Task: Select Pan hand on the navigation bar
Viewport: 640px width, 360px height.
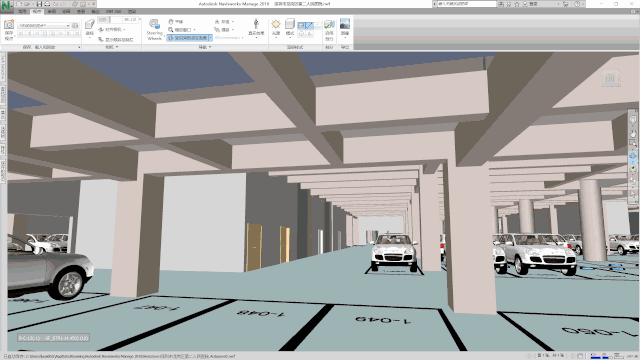Action: (633, 133)
